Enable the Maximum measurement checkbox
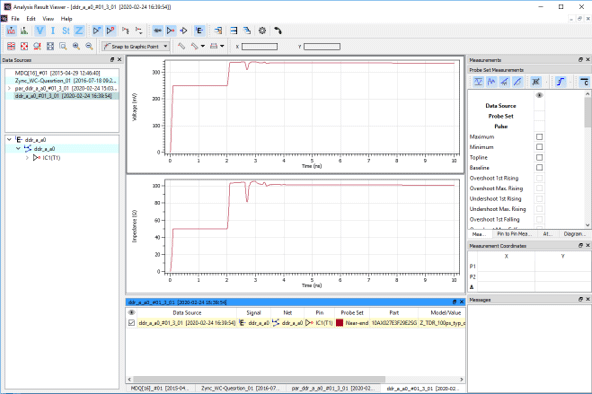 tap(540, 137)
